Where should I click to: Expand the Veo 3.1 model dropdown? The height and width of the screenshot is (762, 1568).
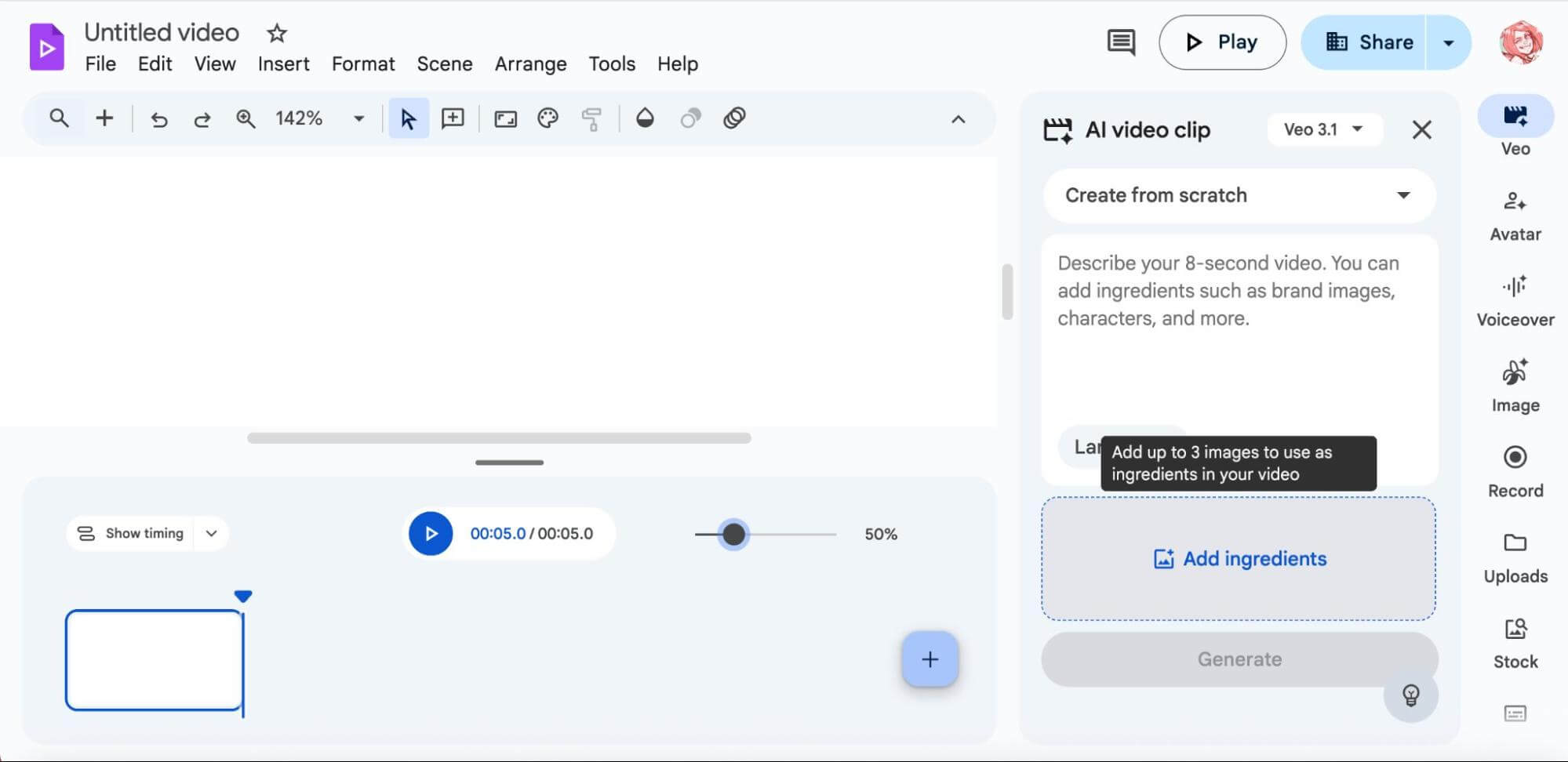(1323, 129)
